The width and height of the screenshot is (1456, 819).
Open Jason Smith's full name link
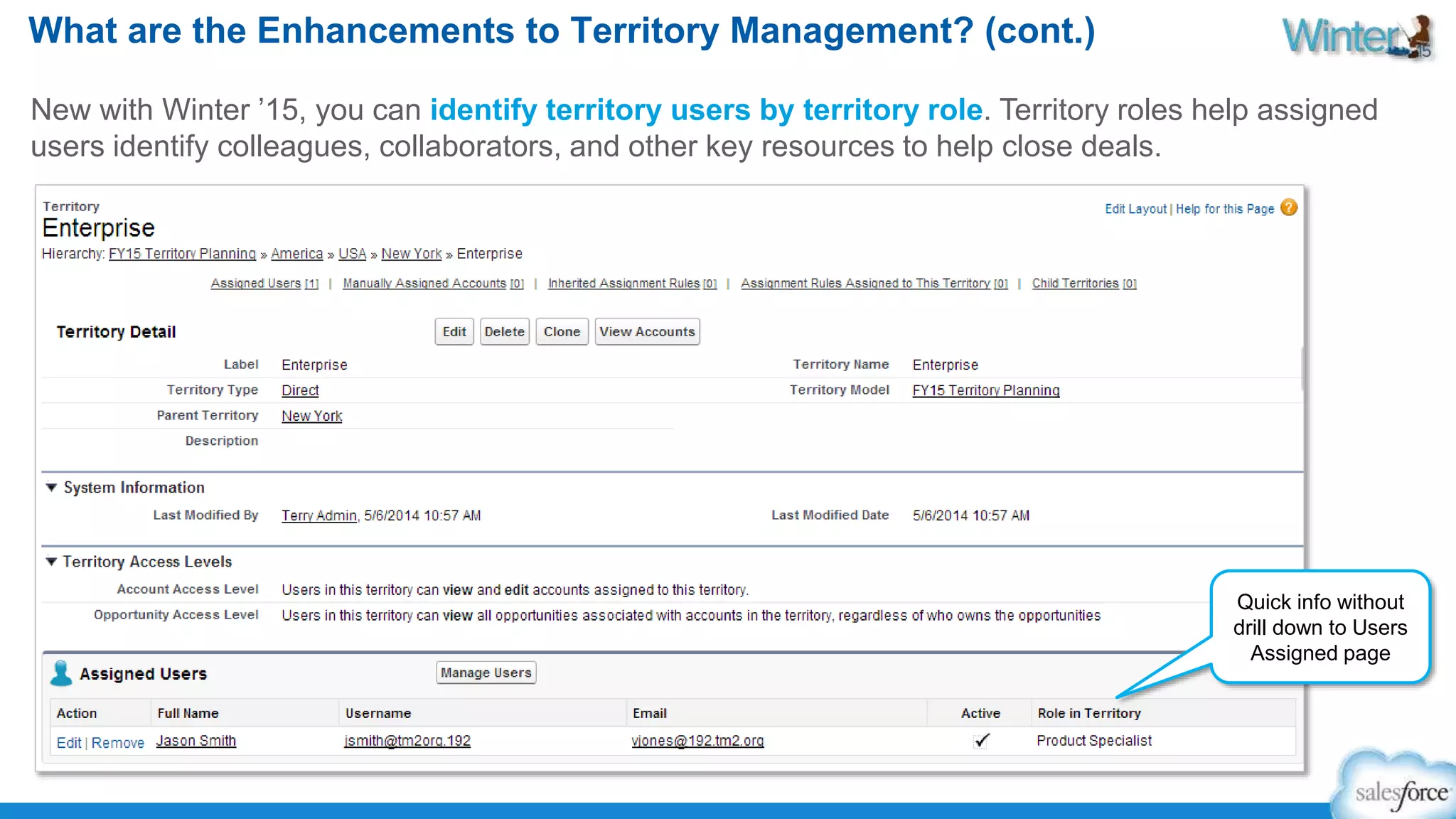196,741
